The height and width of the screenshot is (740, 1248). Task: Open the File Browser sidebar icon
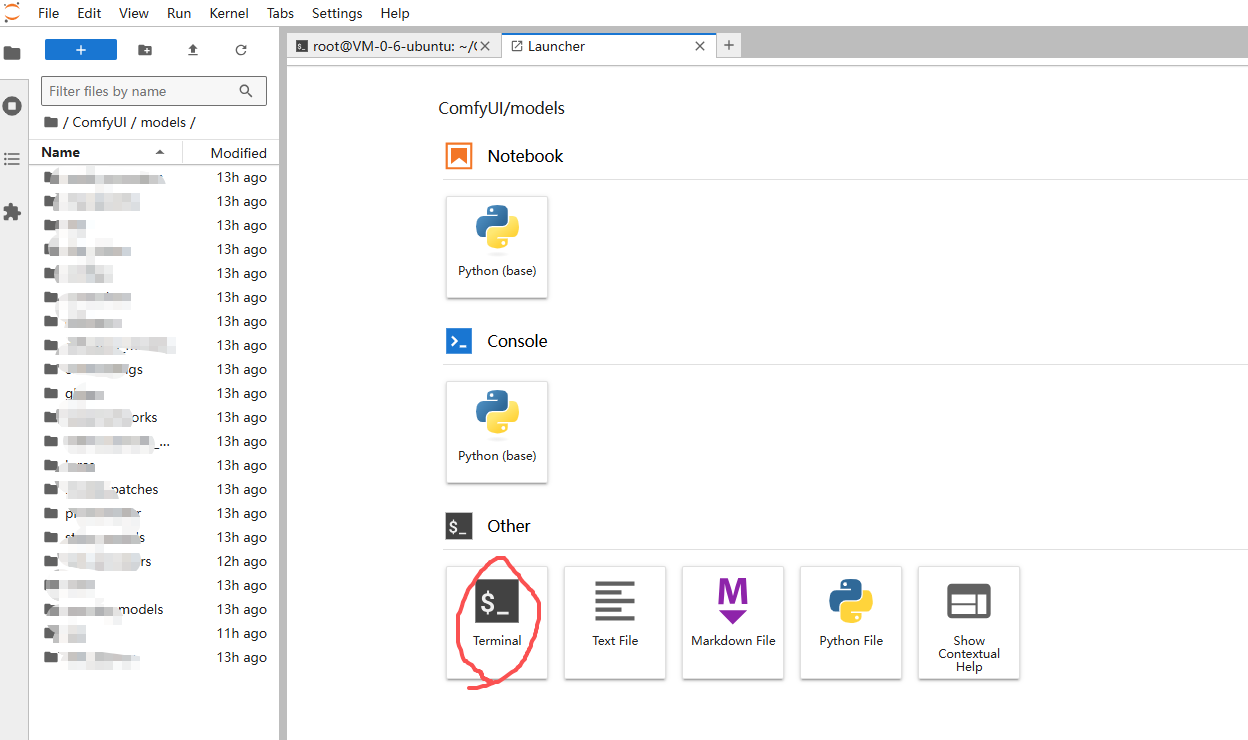pos(12,53)
